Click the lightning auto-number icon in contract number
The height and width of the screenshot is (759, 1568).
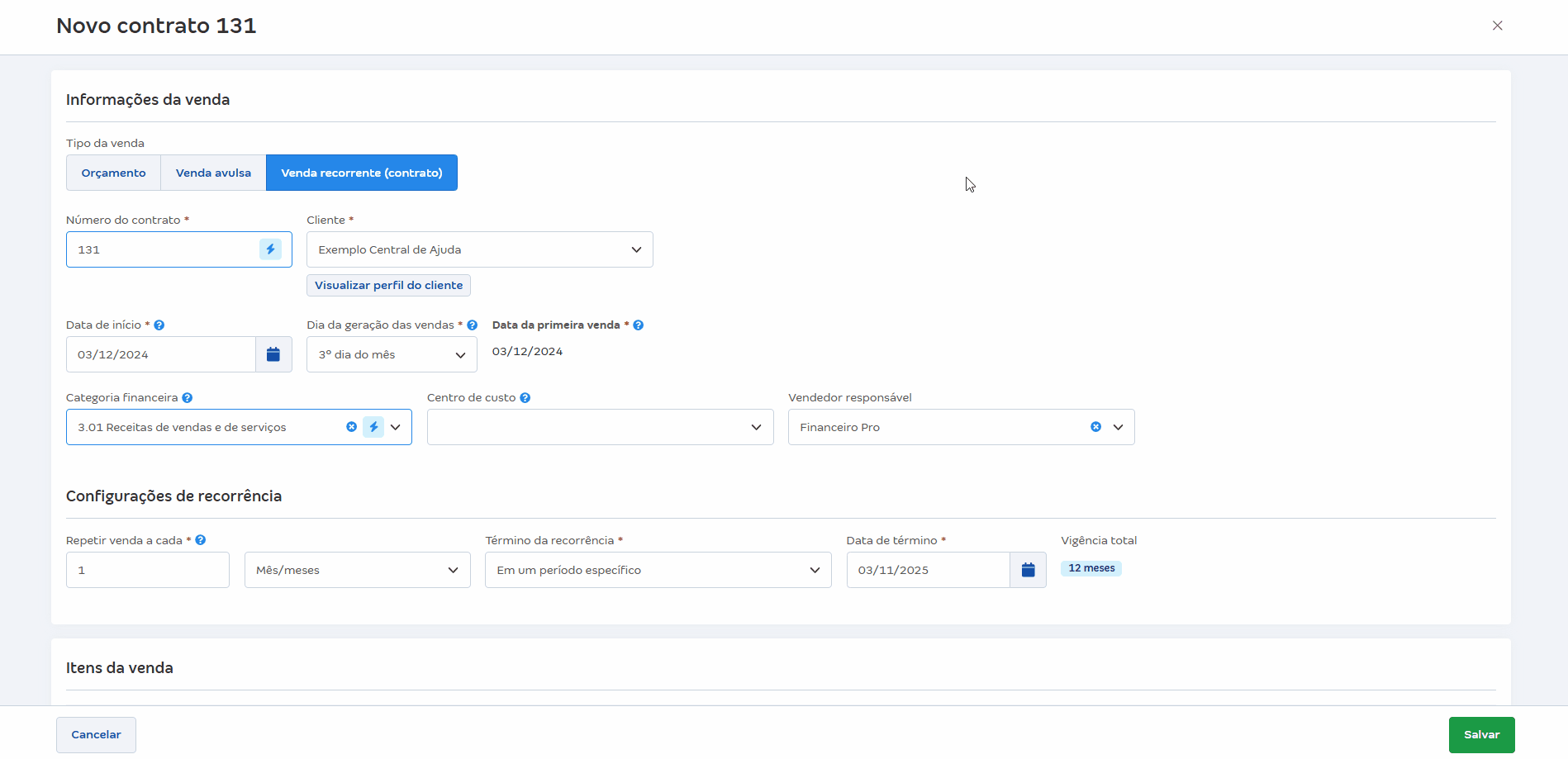tap(270, 249)
